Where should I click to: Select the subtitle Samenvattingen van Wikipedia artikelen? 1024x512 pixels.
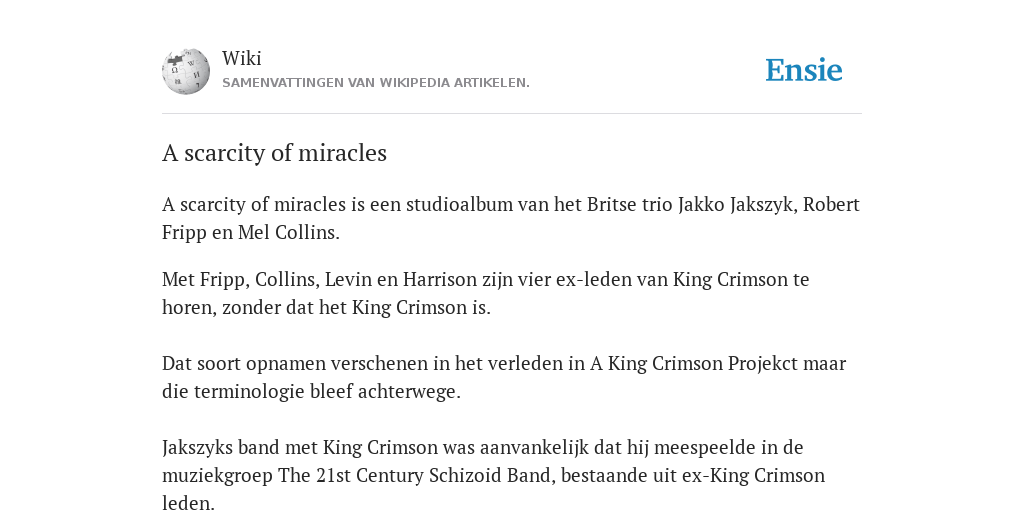click(376, 83)
